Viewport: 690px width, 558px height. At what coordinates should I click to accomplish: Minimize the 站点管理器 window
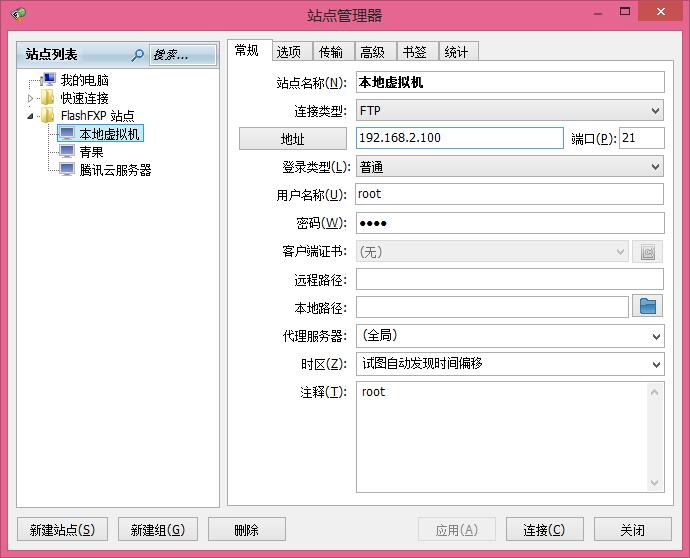pos(598,13)
